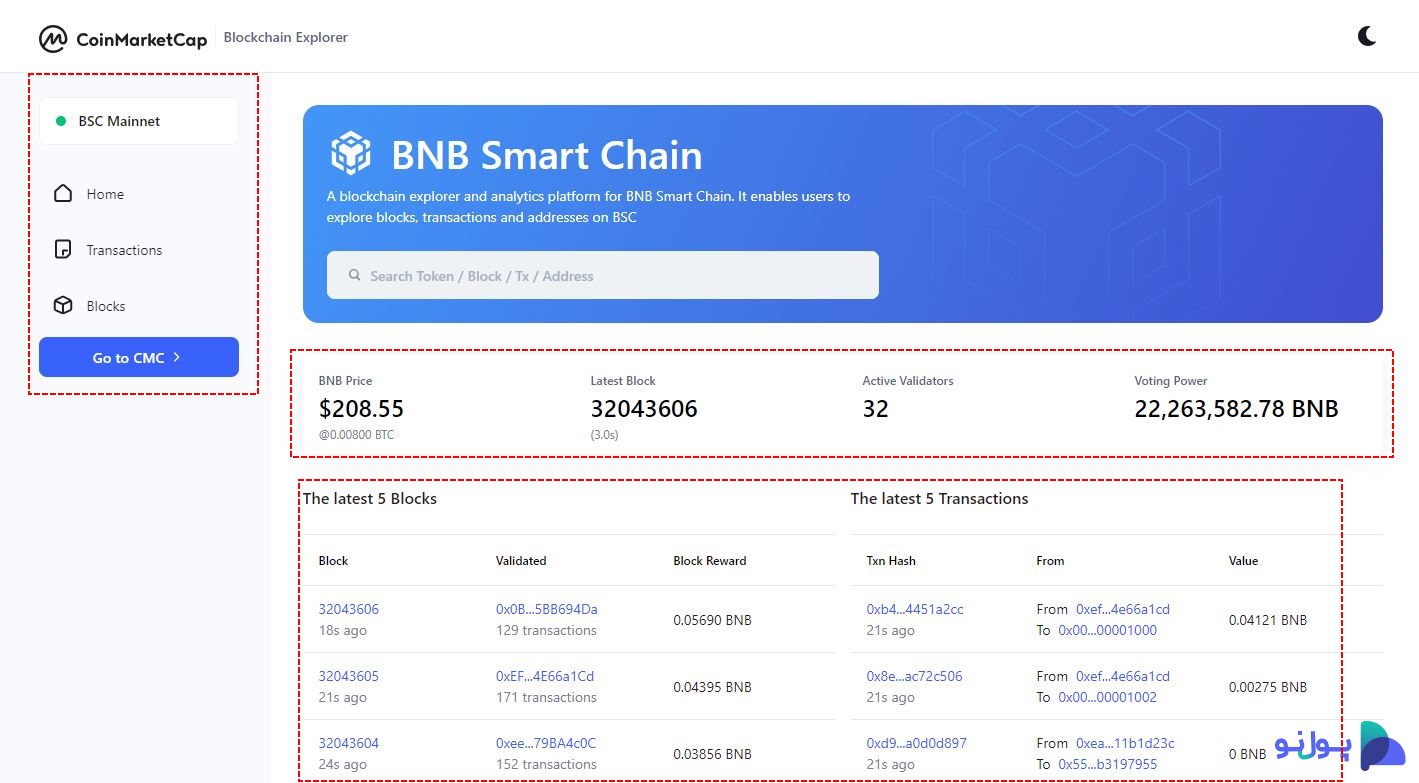Screen dimensions: 1419x783
Task: Go to Home in sidebar
Action: coord(105,194)
